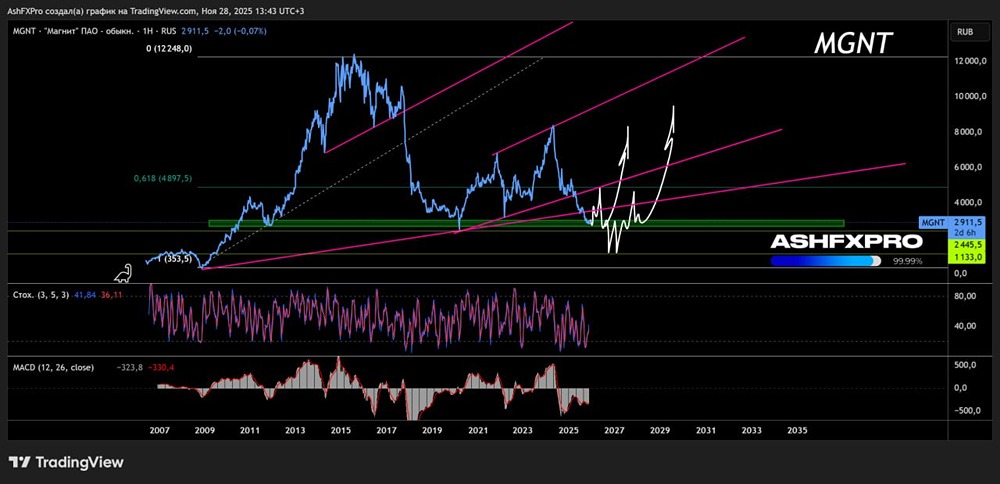Click the 2019 label on time axis
The image size is (1000, 484).
coord(432,430)
